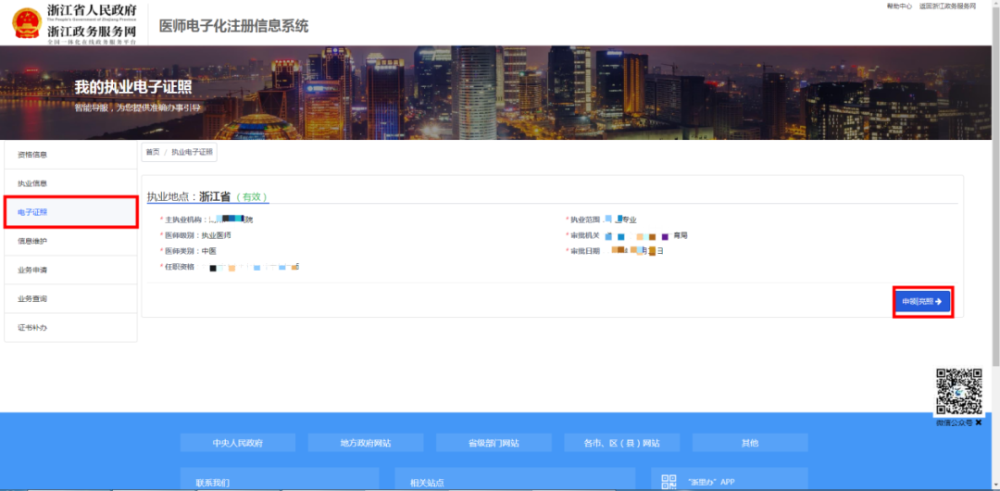The height and width of the screenshot is (491, 1000).
Task: Expand the 中央人民政府 footer links
Action: click(x=237, y=443)
